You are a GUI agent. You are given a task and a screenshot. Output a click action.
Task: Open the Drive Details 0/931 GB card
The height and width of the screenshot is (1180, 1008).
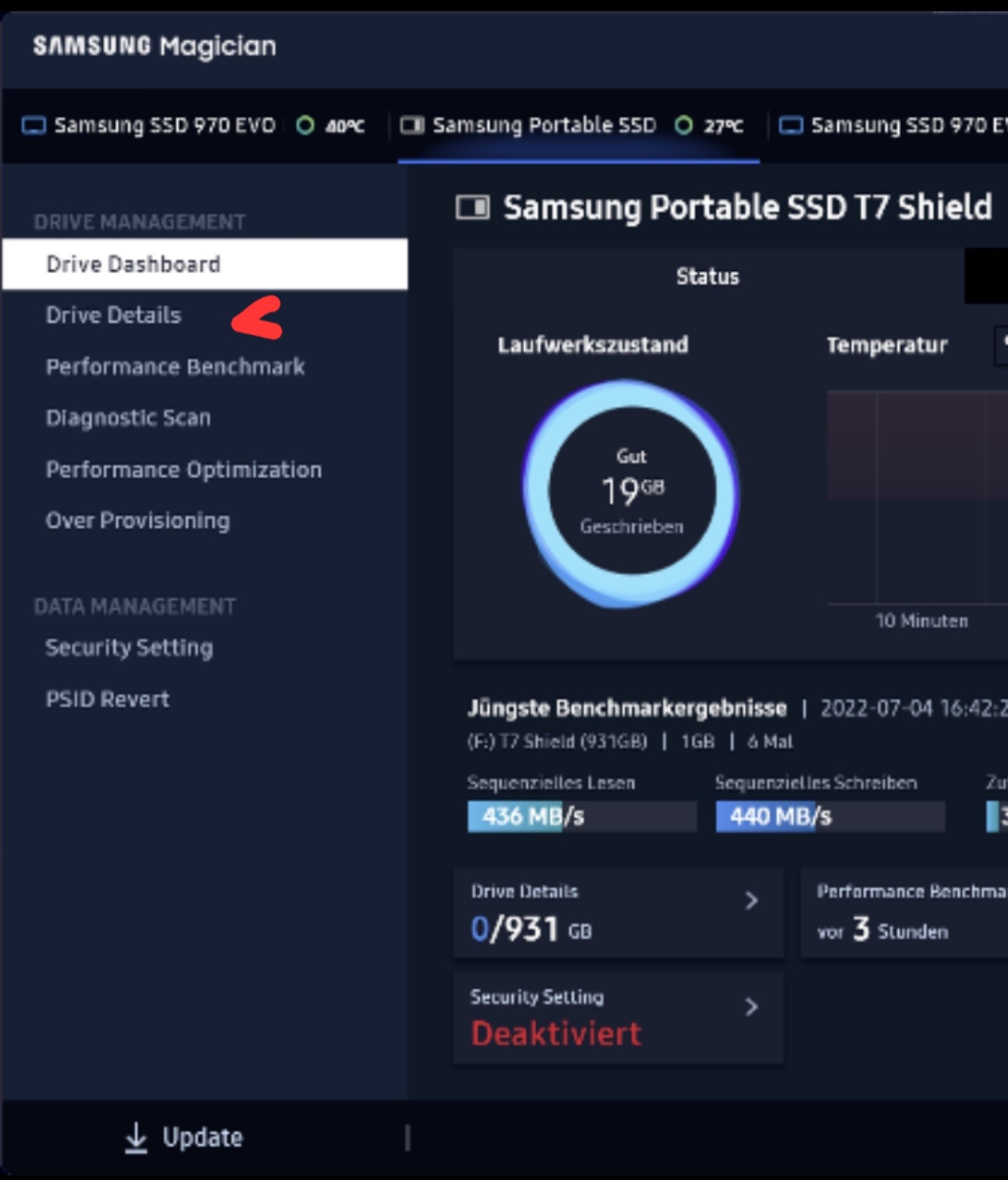pos(618,914)
